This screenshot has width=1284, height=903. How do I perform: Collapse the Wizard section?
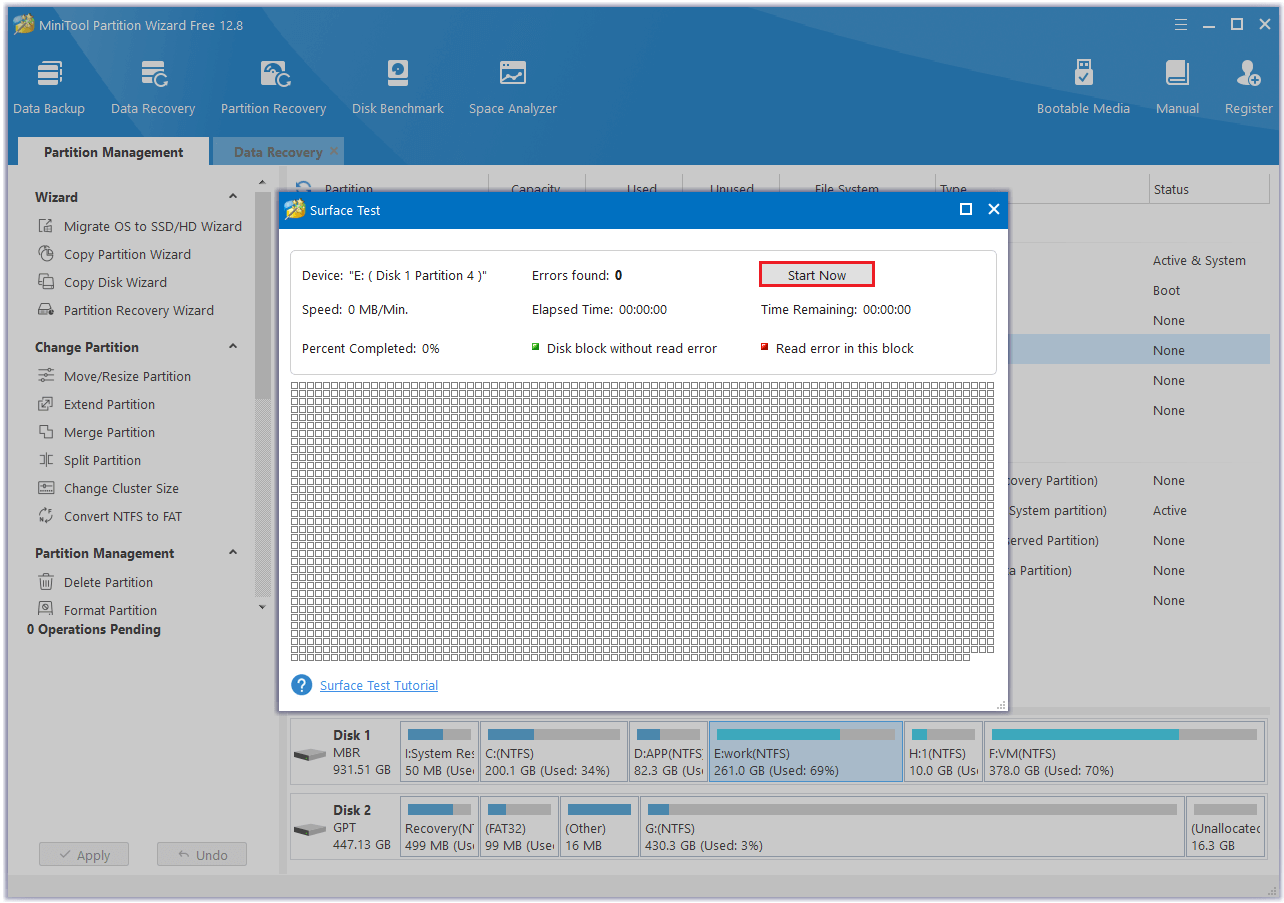[233, 197]
